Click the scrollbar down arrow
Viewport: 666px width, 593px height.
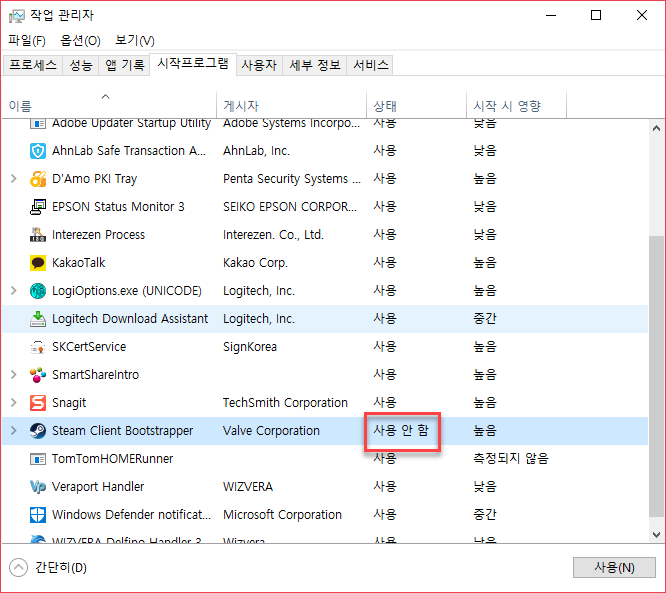pos(656,535)
